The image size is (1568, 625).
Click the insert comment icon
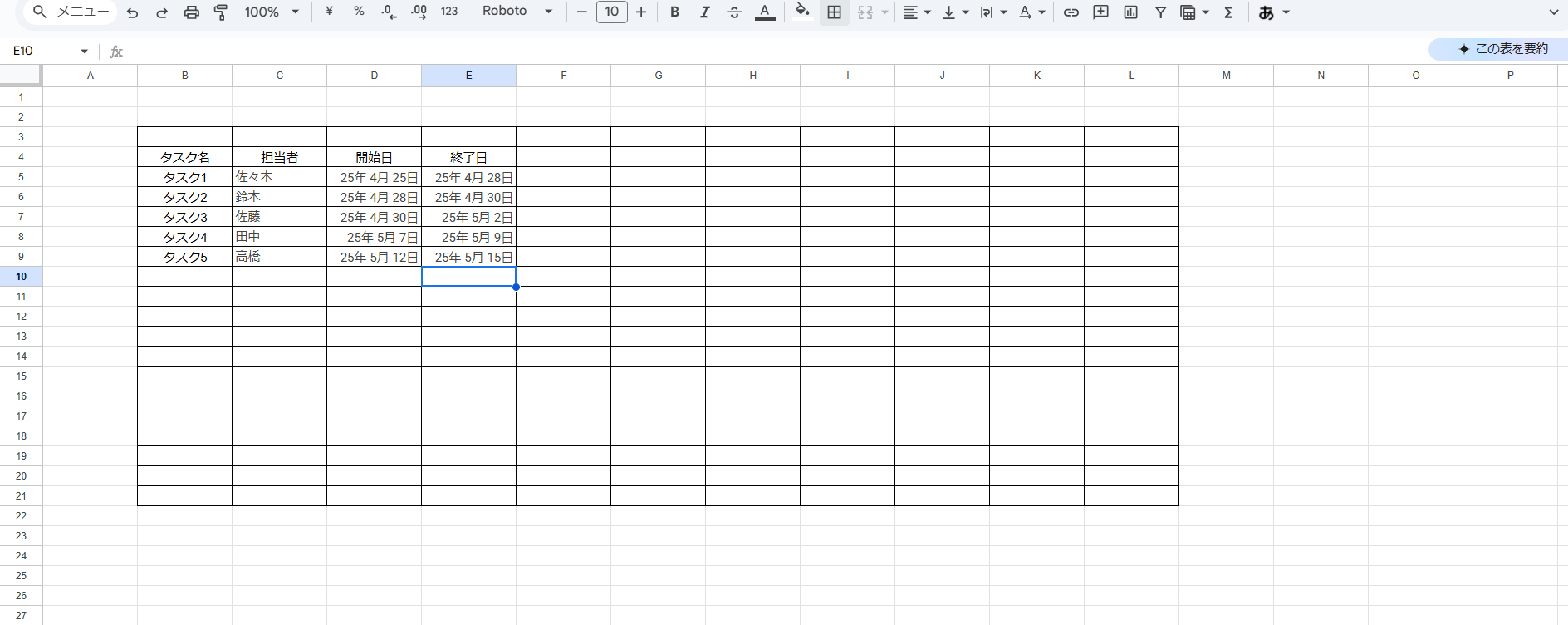coord(1100,12)
